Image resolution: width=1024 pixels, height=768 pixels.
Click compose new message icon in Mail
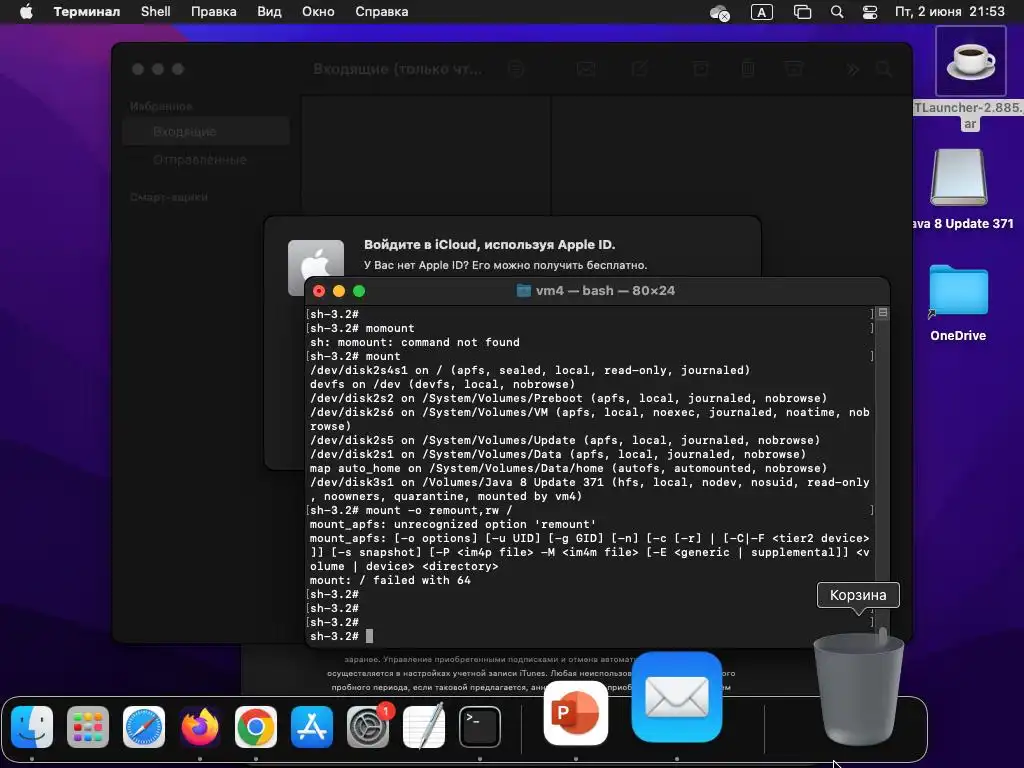[639, 69]
